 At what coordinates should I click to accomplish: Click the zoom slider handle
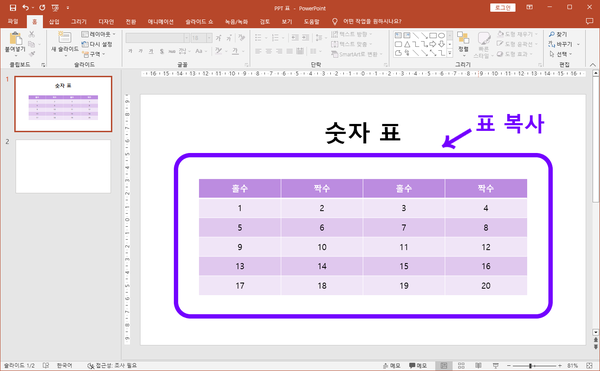[531, 366]
